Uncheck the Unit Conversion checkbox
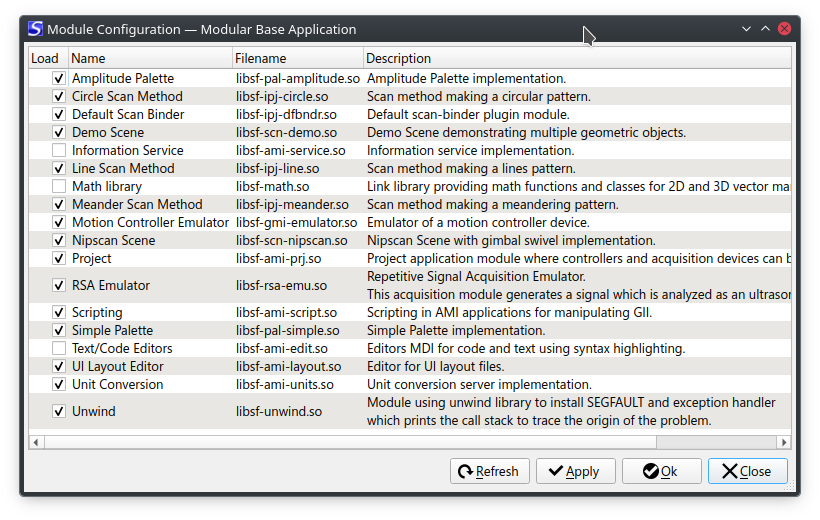The height and width of the screenshot is (520, 820). (59, 385)
